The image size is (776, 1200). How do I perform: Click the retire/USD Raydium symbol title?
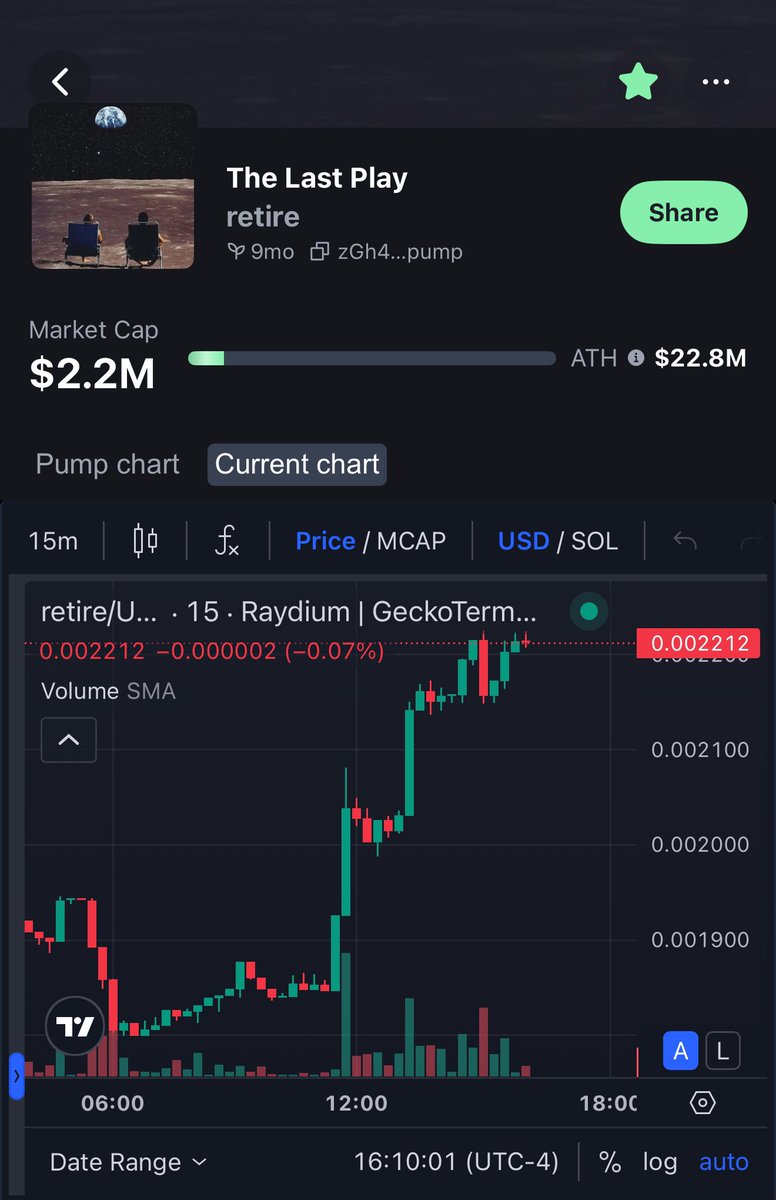pos(288,612)
